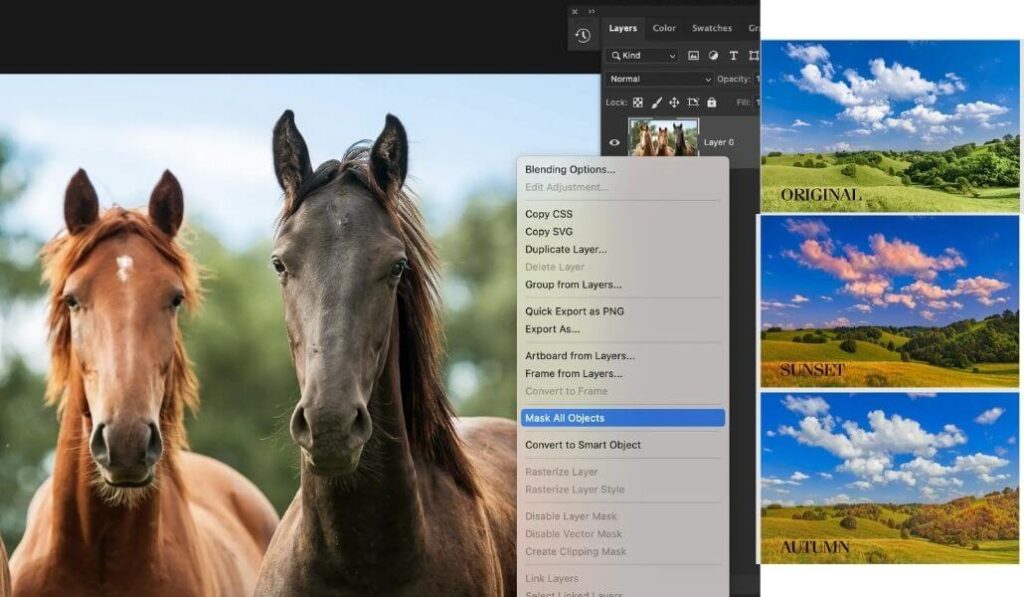
Task: Filter layers by type layers icon
Action: (x=733, y=56)
